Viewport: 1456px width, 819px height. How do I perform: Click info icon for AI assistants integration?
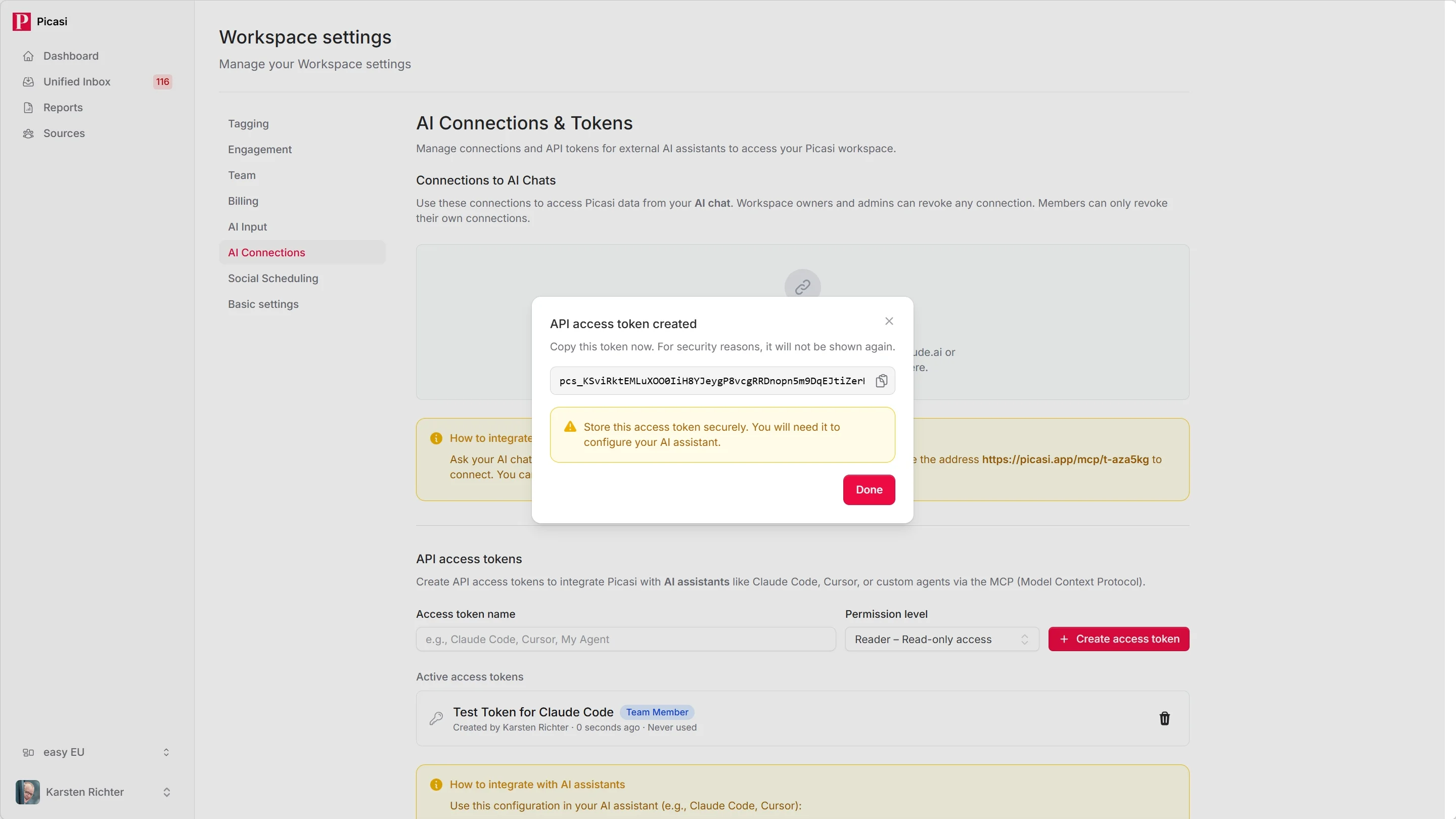click(x=436, y=785)
